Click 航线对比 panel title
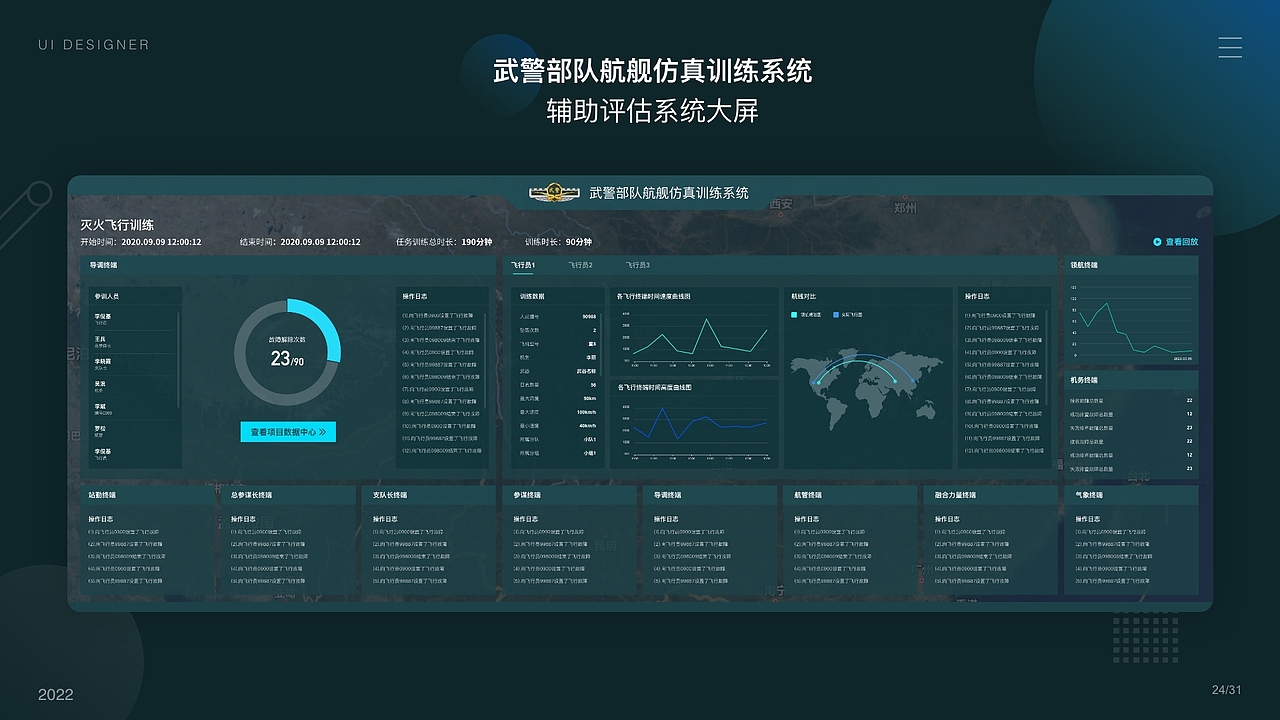The height and width of the screenshot is (720, 1280). tap(804, 296)
